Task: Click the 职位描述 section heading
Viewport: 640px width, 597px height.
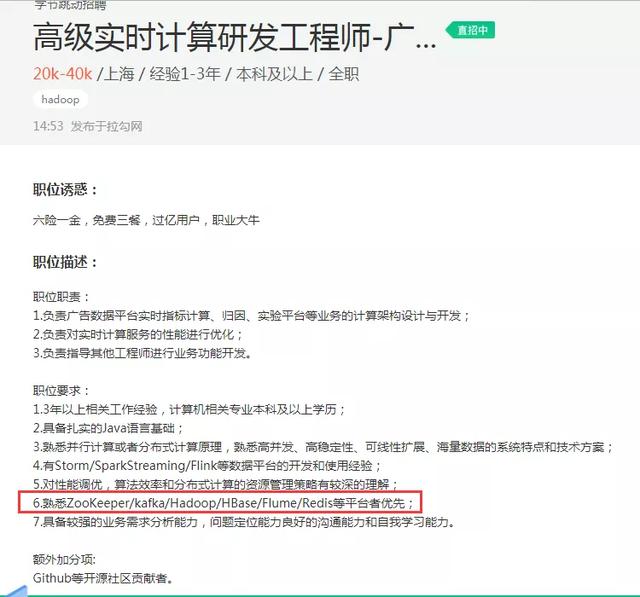Action: click(x=65, y=262)
